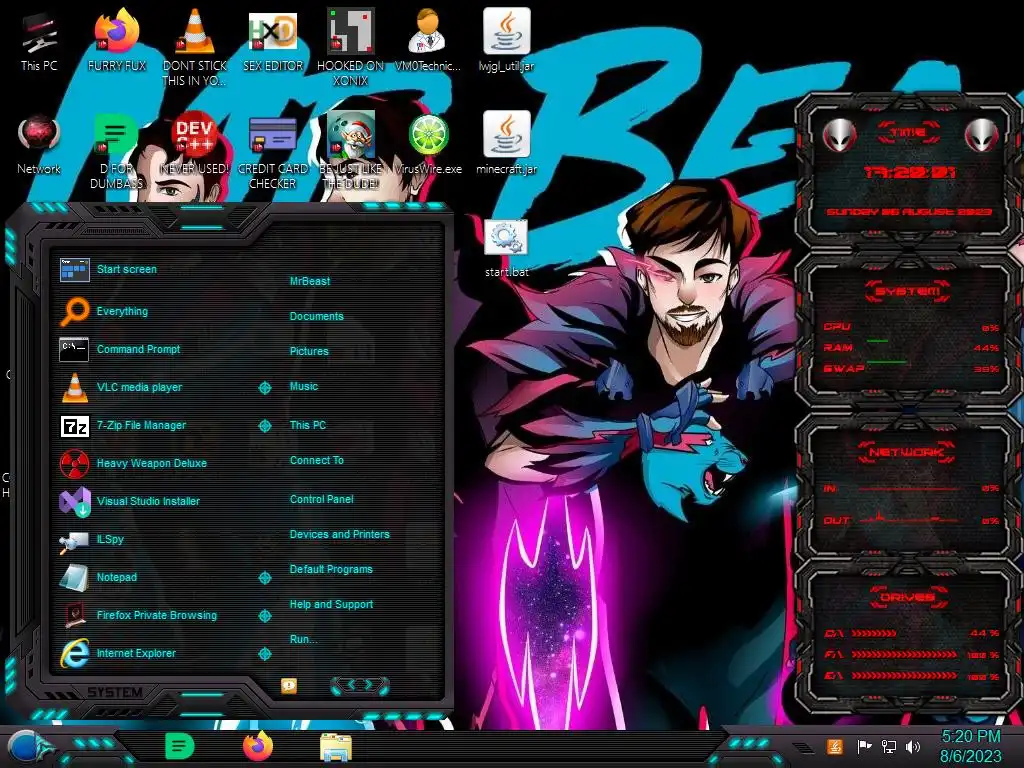Click the TIME widget clock readout
Viewport: 1024px width, 768px height.
coord(909,172)
